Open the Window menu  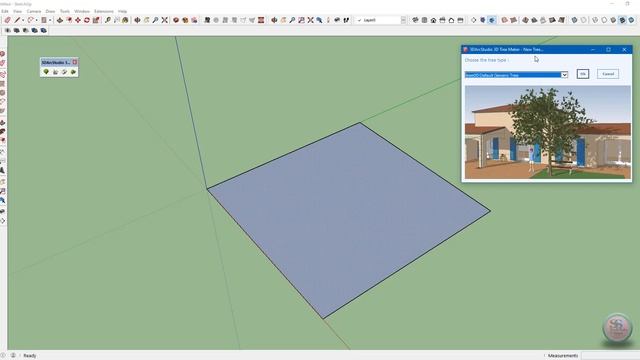pyautogui.click(x=82, y=11)
